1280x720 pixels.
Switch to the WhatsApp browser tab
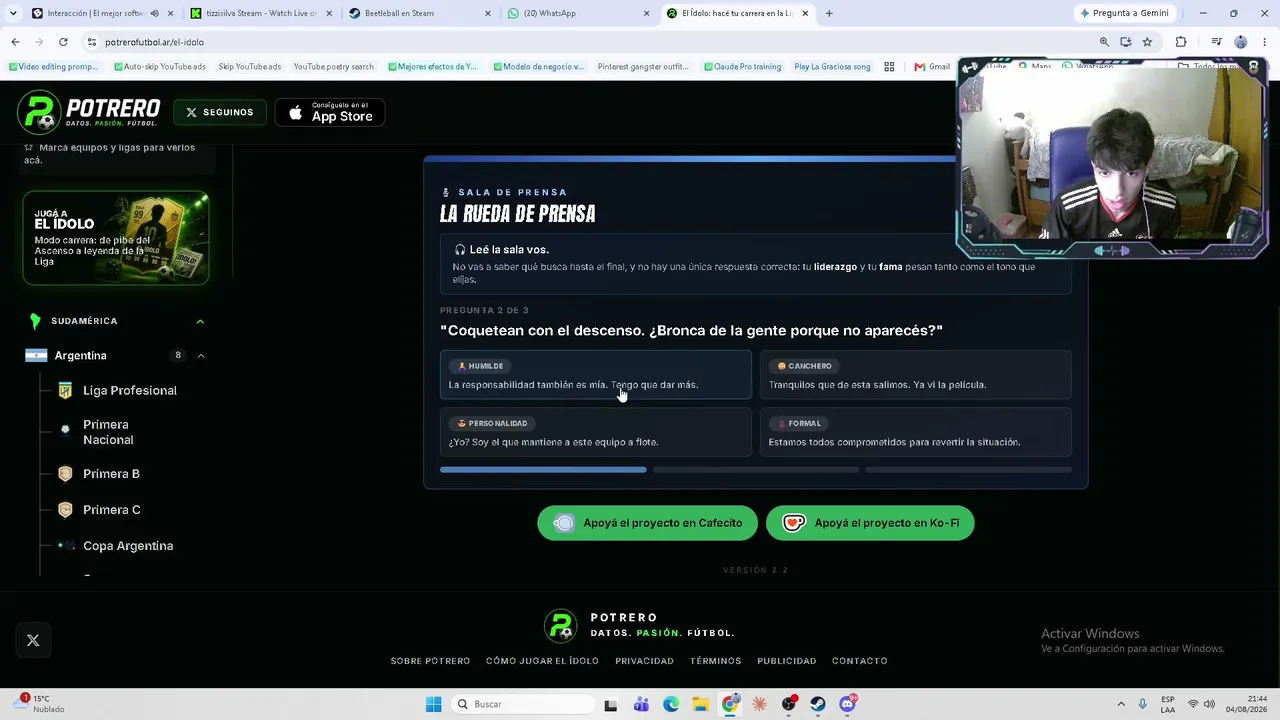pos(579,13)
